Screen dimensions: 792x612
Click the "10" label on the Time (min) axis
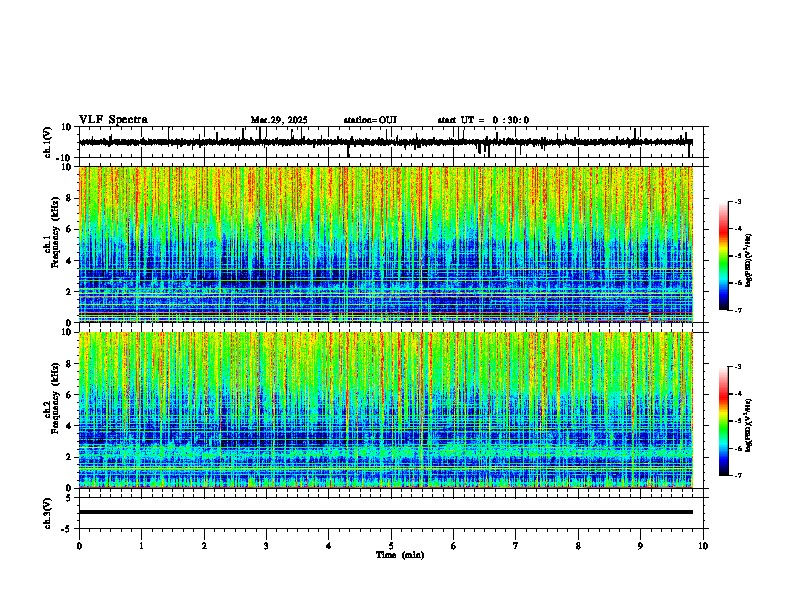coord(703,546)
